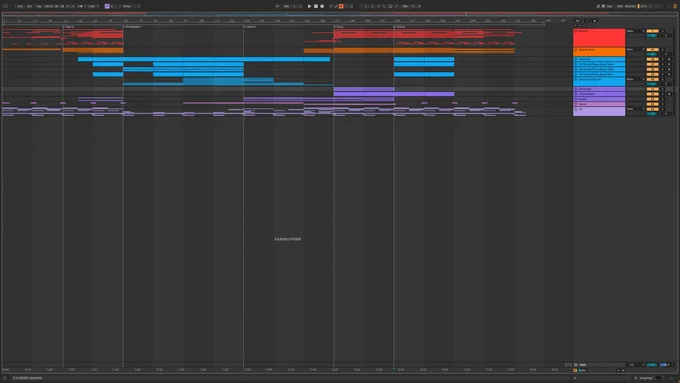Collapse the Bass & Acid group
The width and height of the screenshot is (680, 383).
[576, 50]
